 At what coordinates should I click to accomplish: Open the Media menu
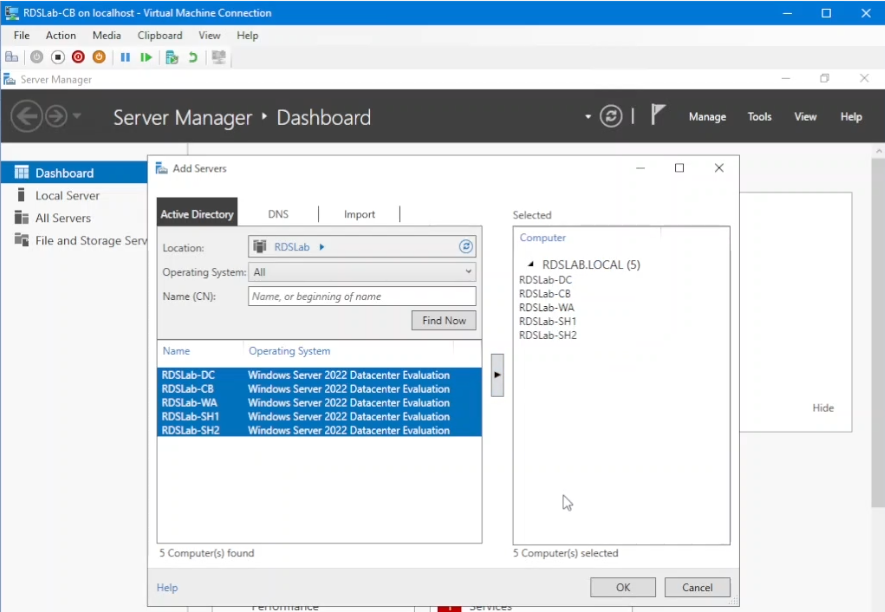(x=106, y=35)
